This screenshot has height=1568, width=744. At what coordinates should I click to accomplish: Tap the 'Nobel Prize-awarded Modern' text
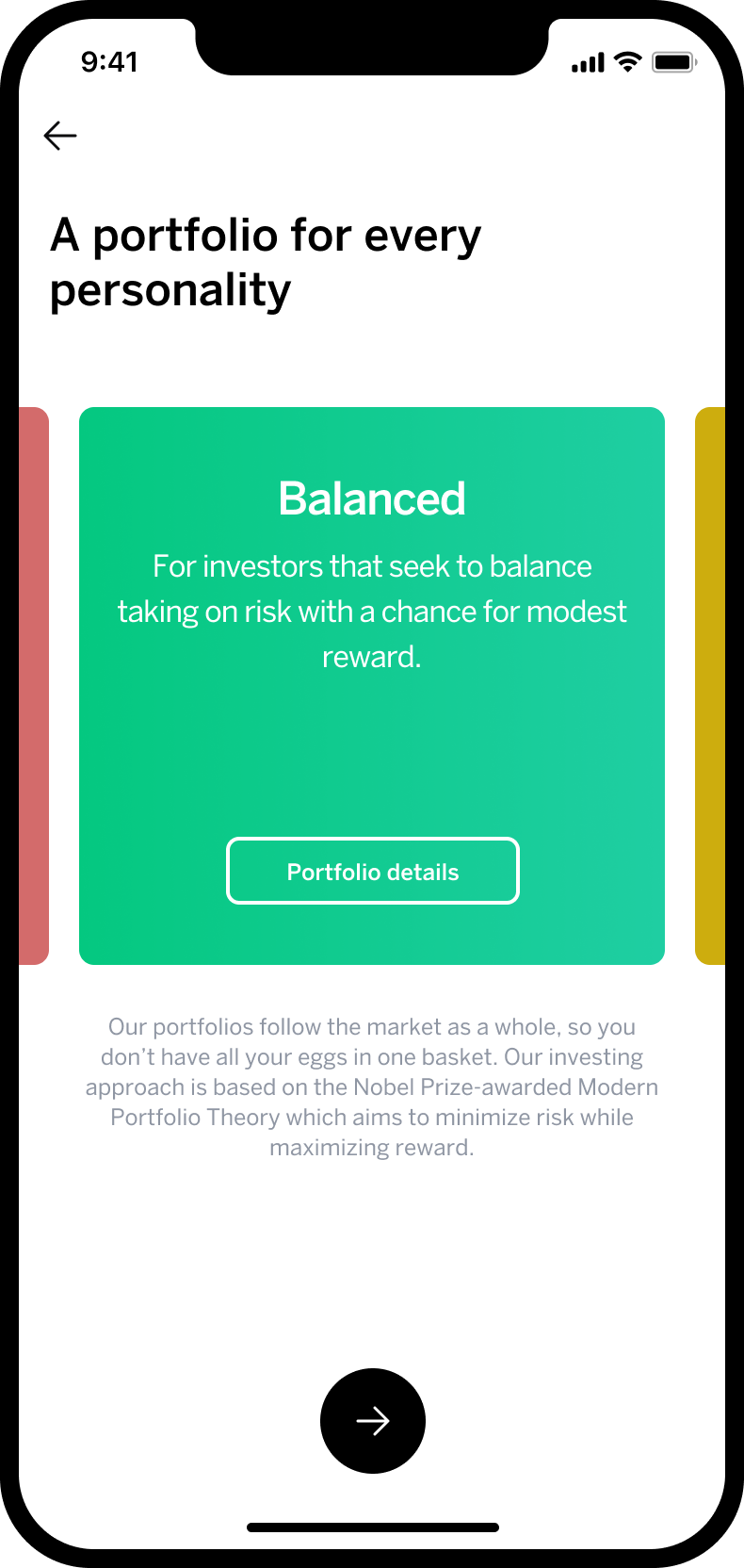point(505,1087)
